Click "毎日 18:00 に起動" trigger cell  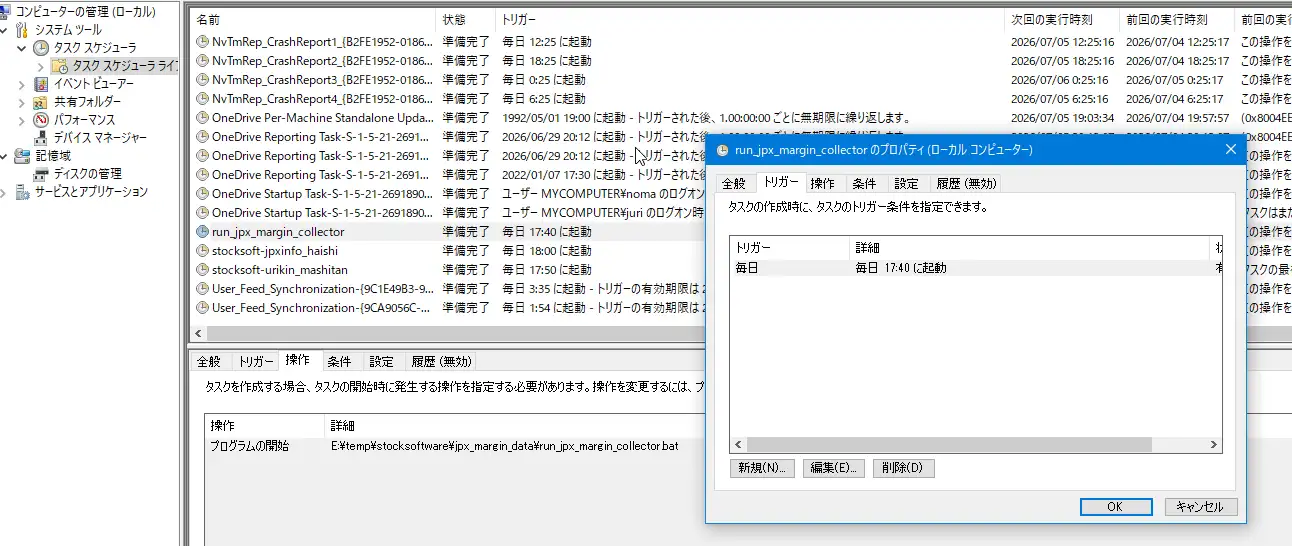click(x=546, y=251)
